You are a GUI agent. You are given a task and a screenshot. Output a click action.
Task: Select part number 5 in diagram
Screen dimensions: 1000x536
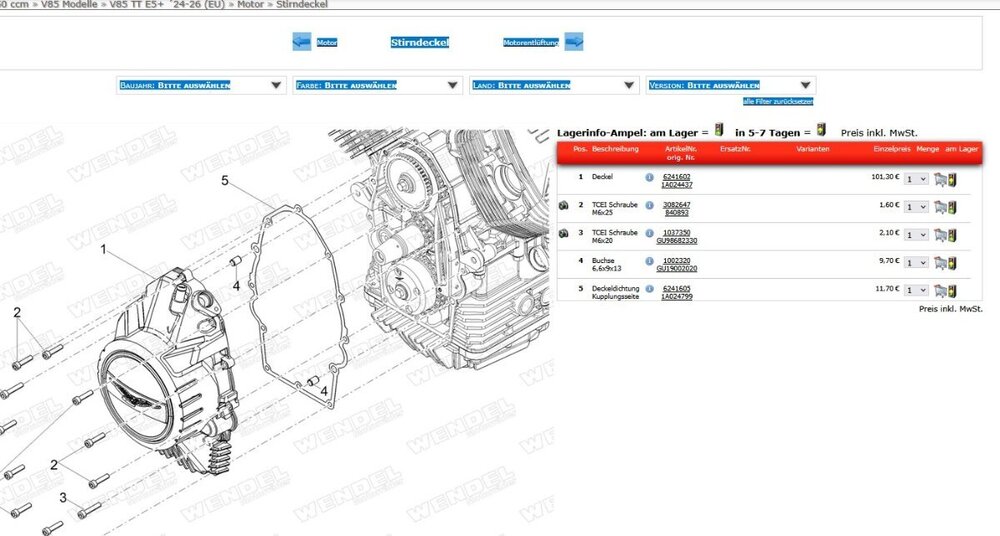click(x=224, y=181)
